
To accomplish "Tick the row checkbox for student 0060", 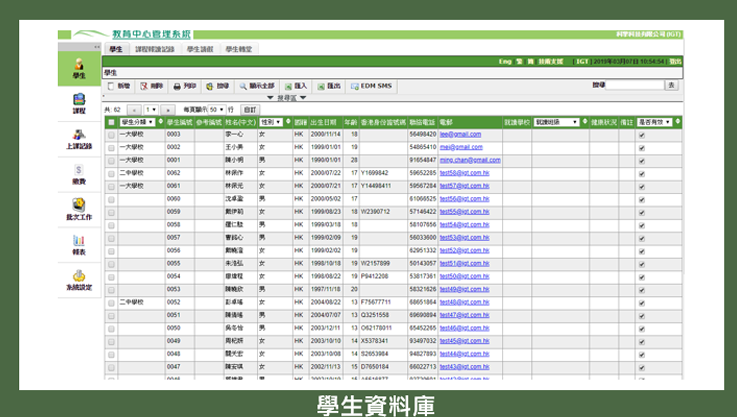I will click(111, 200).
